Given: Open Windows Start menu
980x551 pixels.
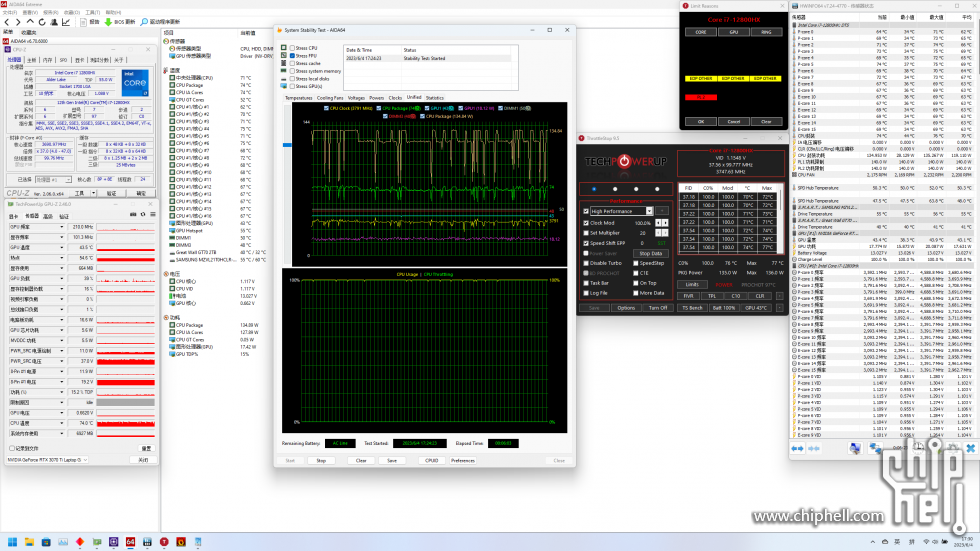Looking at the screenshot, I should (12, 542).
